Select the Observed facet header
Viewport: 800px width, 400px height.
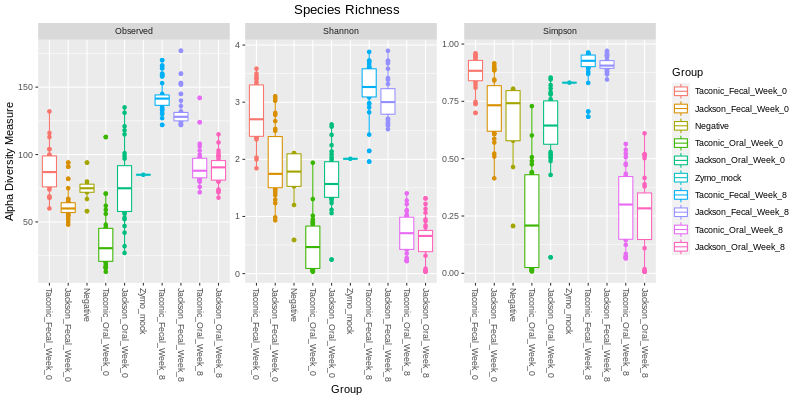(x=134, y=31)
